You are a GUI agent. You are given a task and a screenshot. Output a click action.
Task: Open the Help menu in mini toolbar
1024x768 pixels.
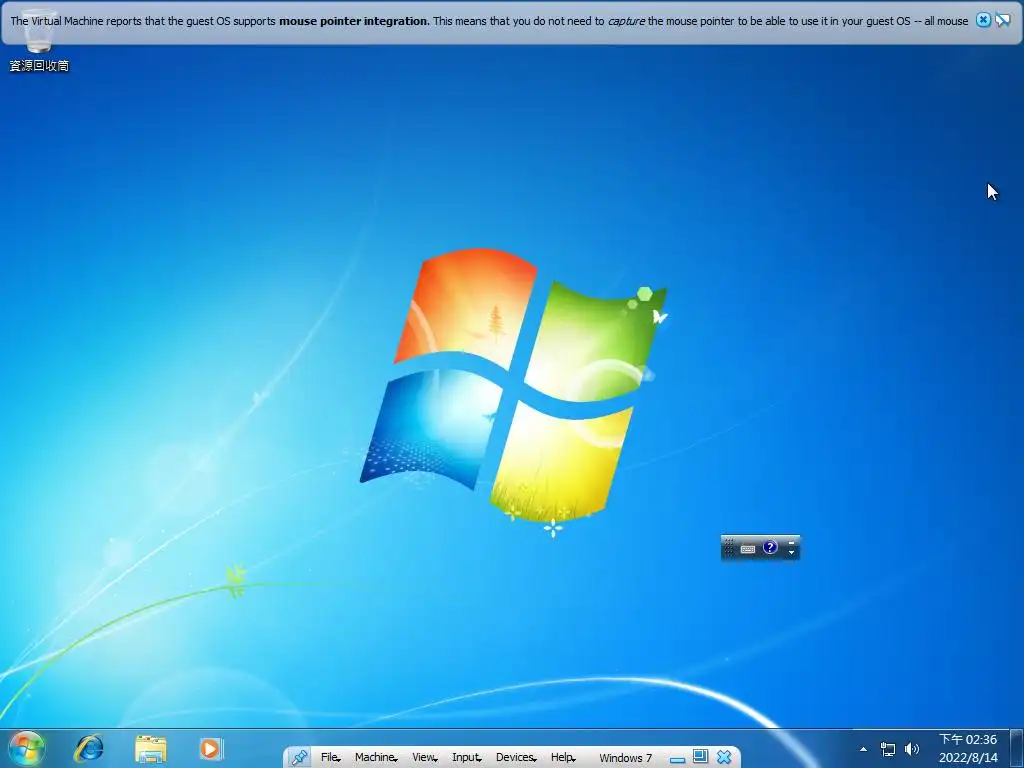pyautogui.click(x=563, y=758)
